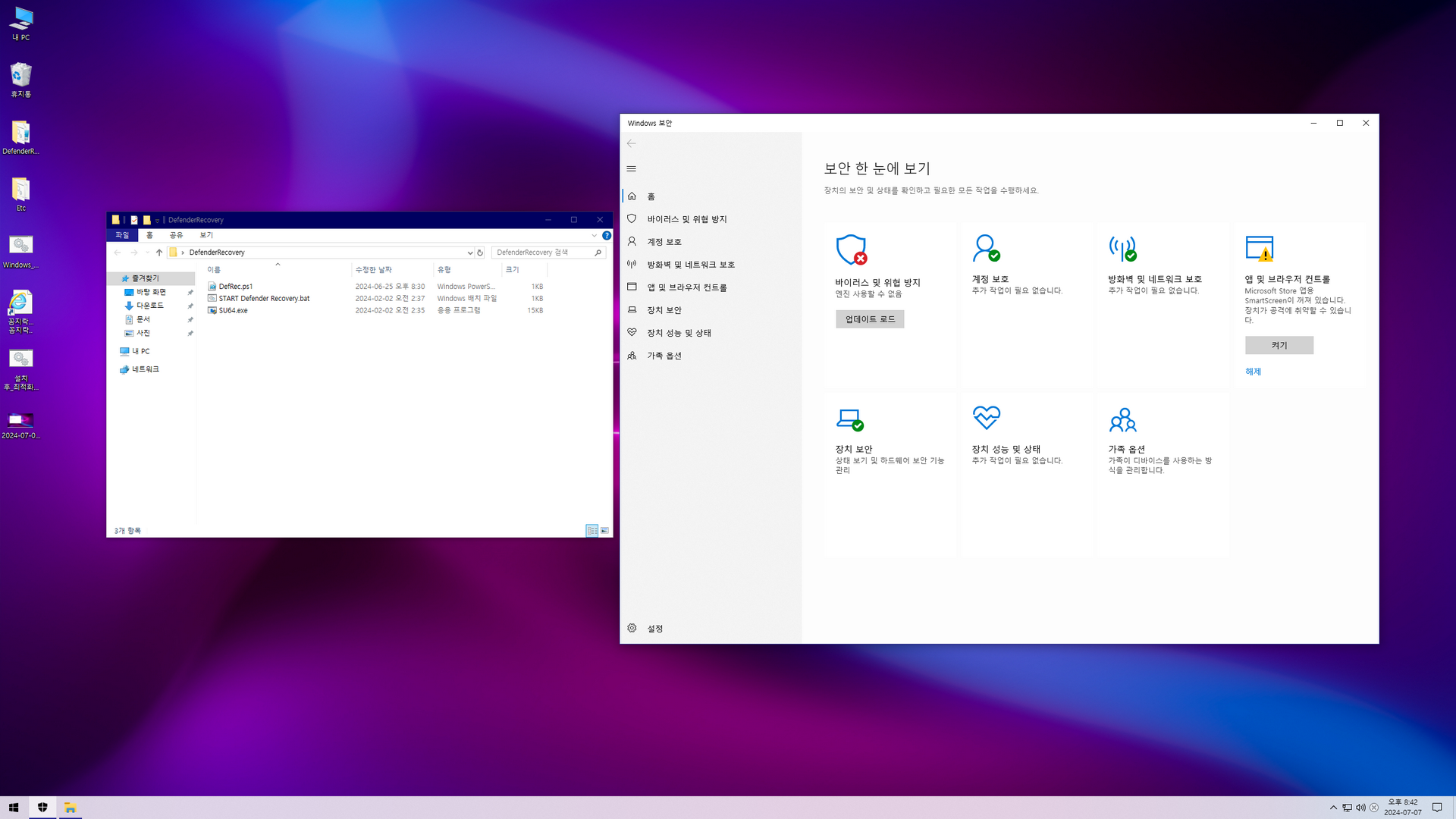The width and height of the screenshot is (1456, 819).
Task: Open address bar history dropdown
Action: coord(469,253)
